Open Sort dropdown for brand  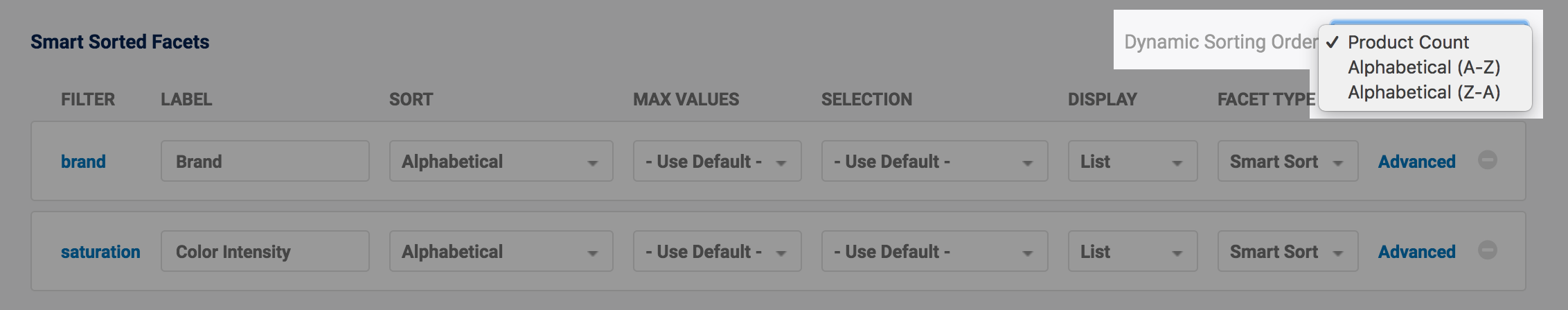tap(501, 162)
